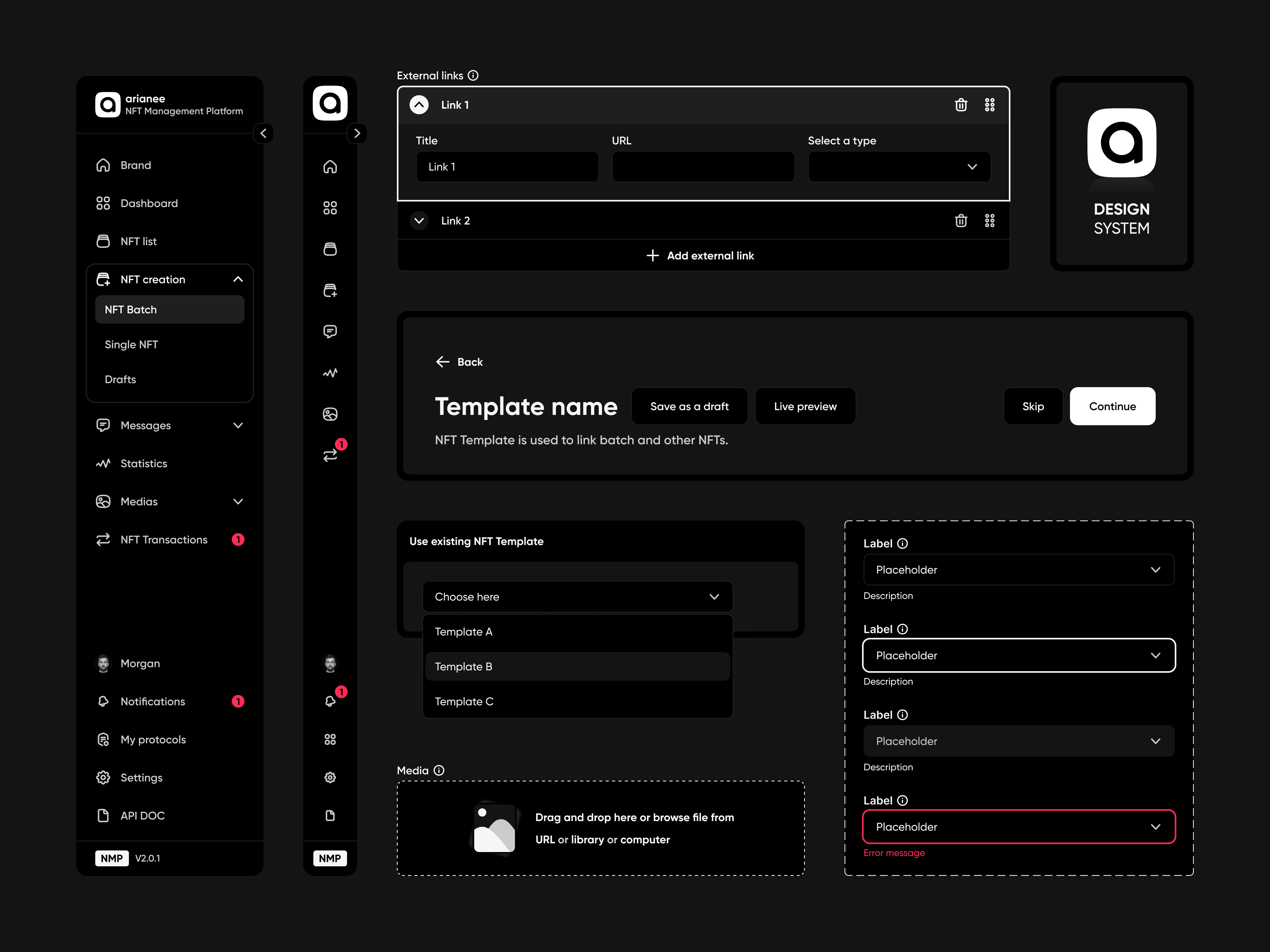Click the Continue button
This screenshot has height=952, width=1270.
point(1112,406)
